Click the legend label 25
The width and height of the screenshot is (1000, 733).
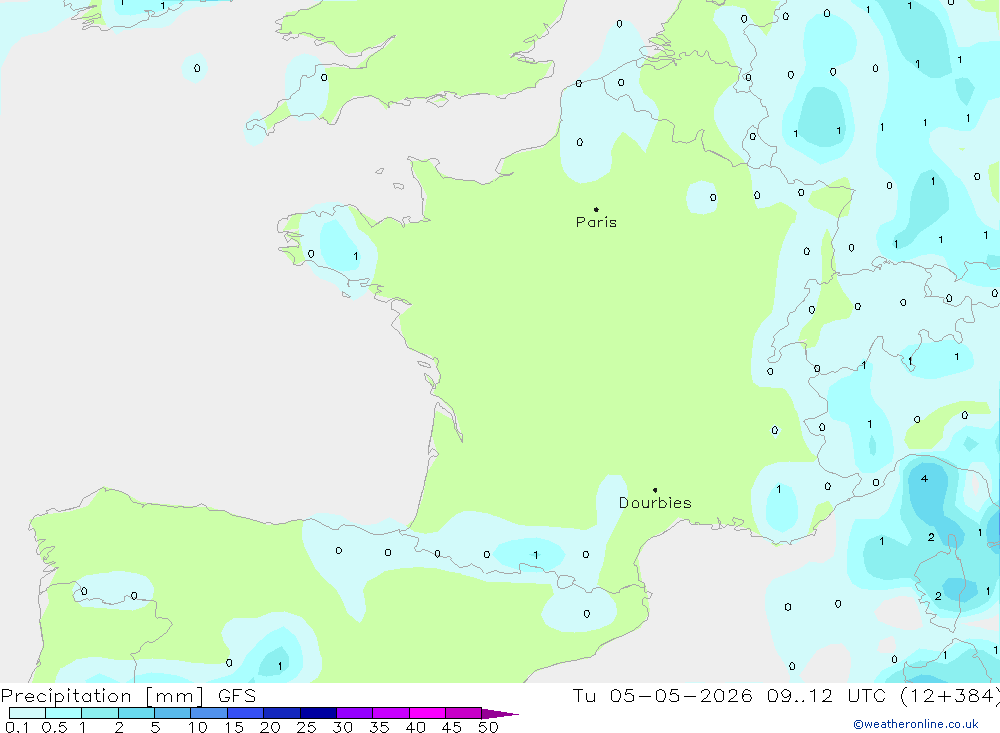pos(306,727)
